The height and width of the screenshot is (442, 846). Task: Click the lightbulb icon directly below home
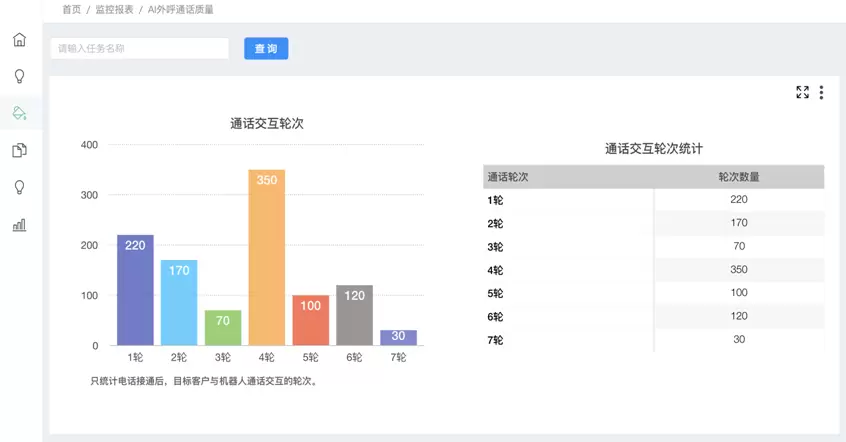point(19,76)
